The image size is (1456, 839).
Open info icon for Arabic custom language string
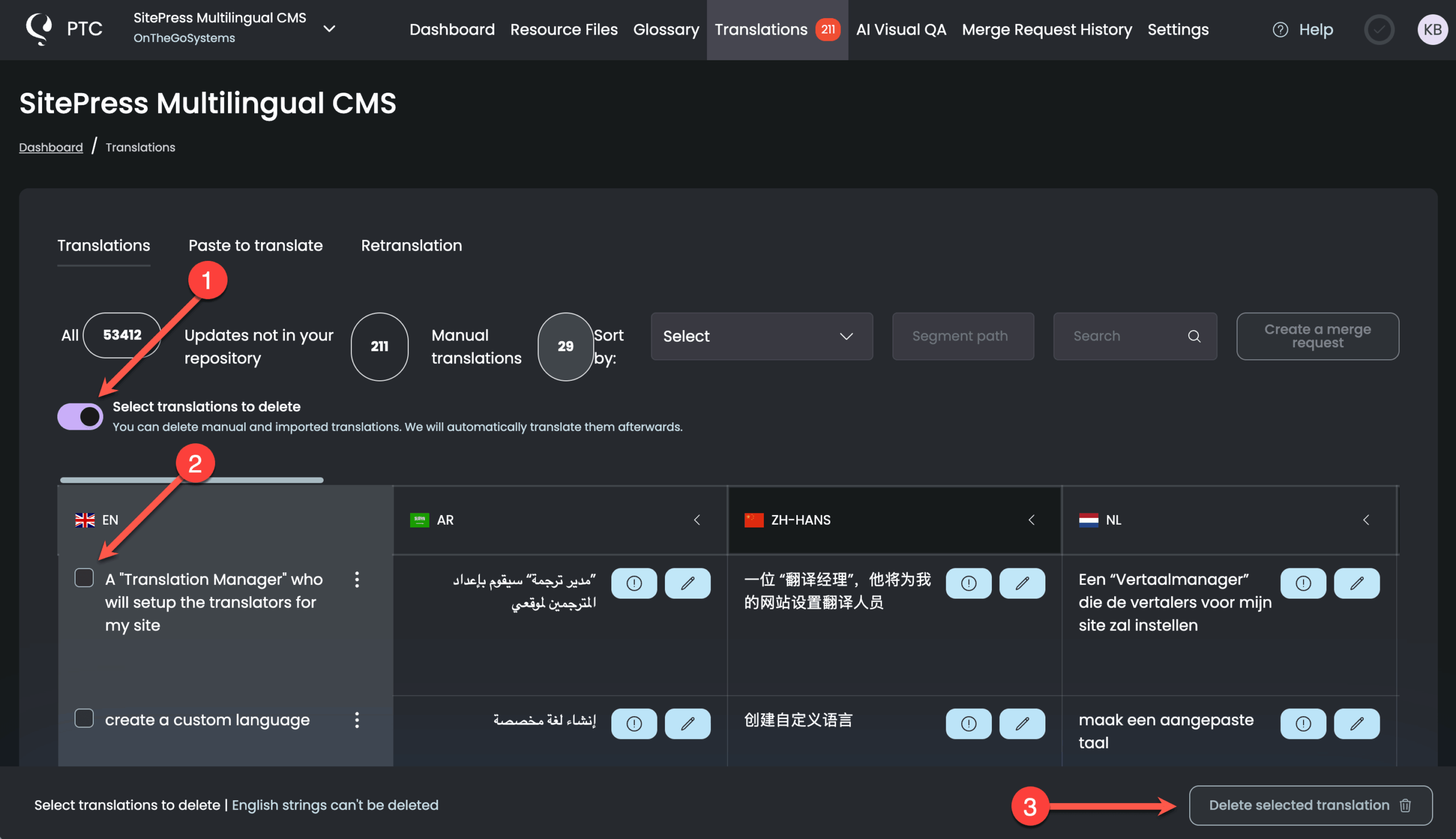pos(634,724)
